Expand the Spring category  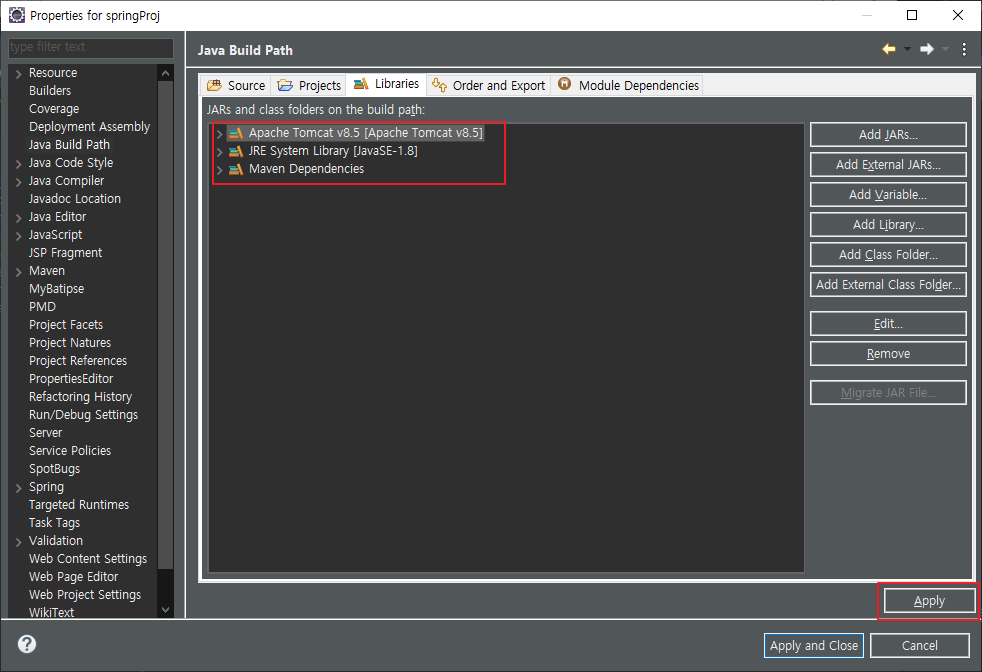pyautogui.click(x=18, y=488)
